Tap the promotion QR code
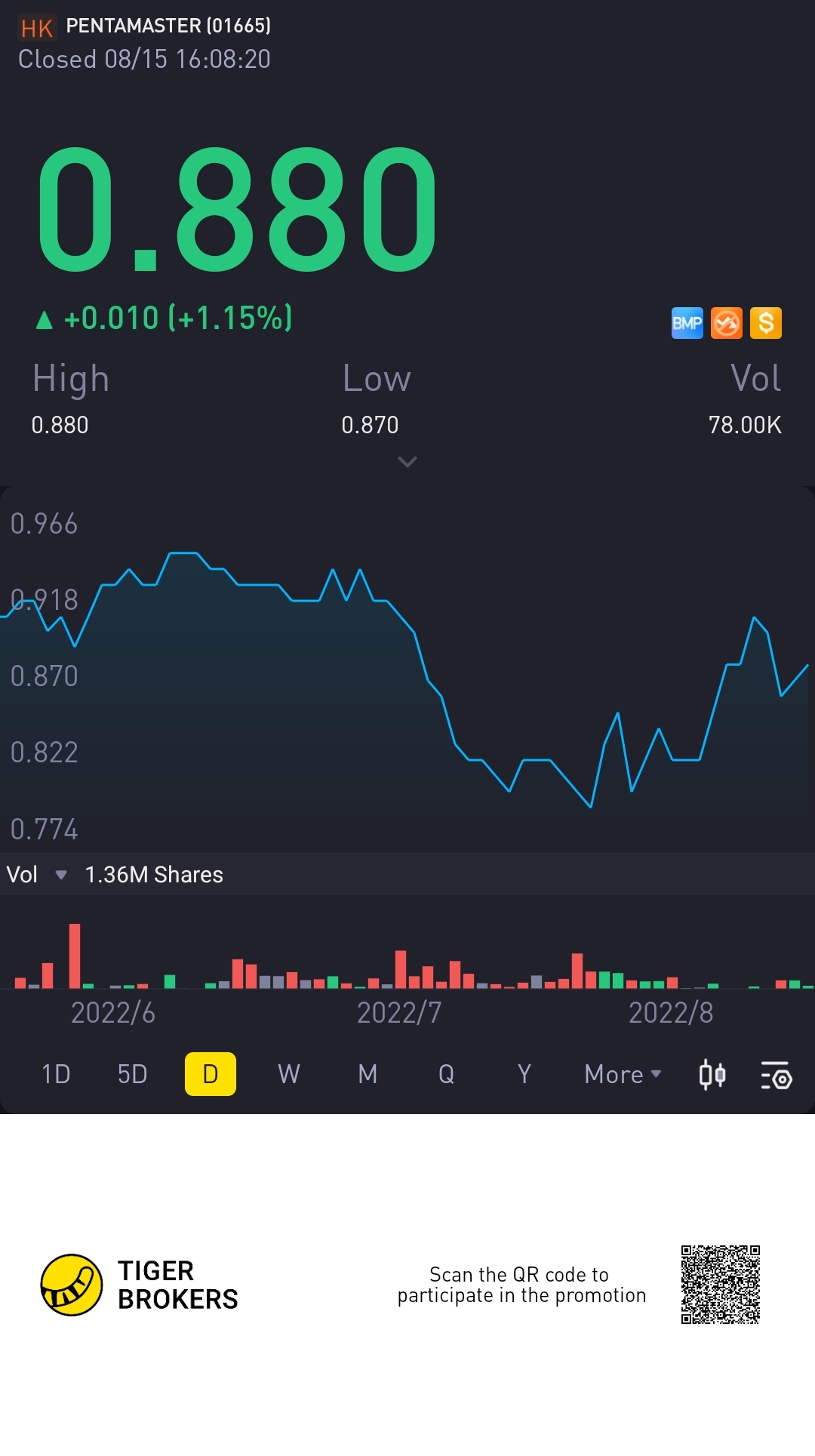 click(720, 1285)
